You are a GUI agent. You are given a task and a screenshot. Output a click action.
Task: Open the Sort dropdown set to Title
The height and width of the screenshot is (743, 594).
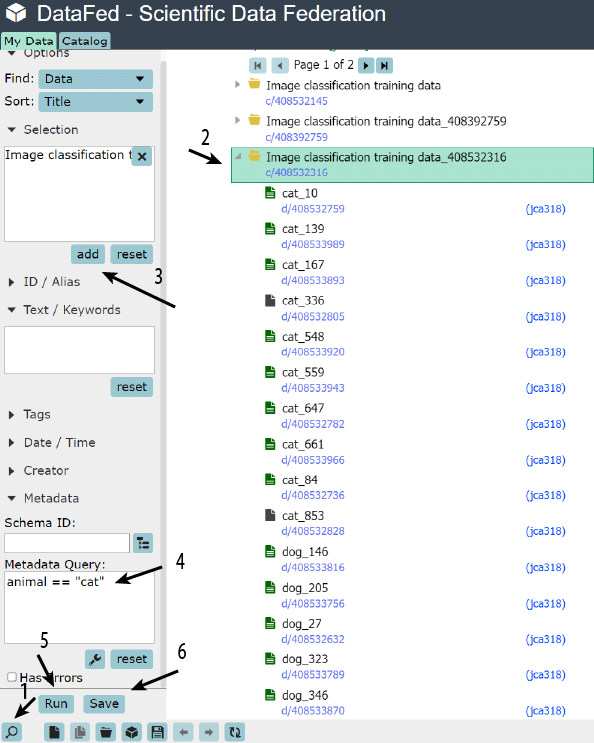click(96, 102)
